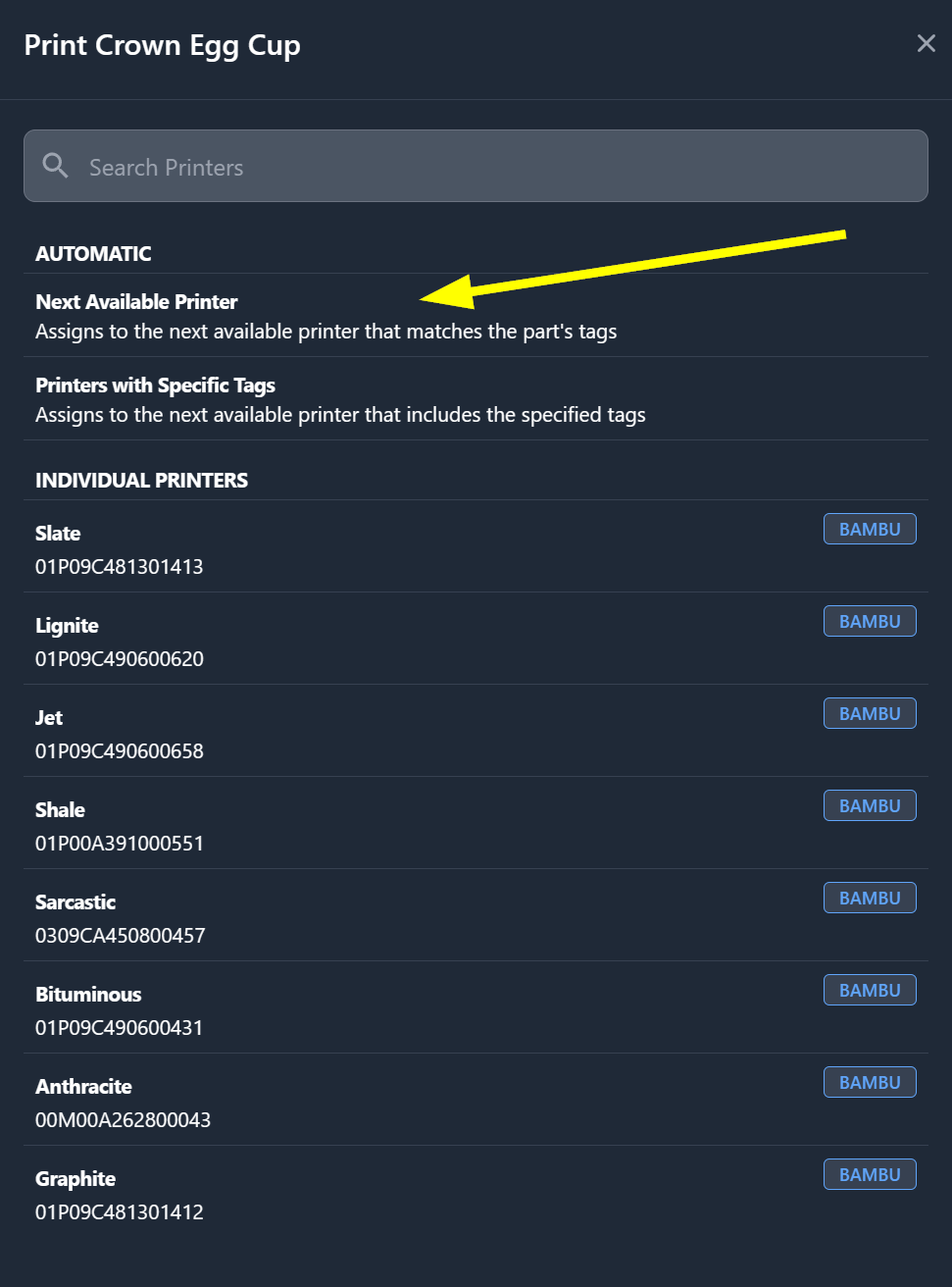Pick the Jet printer entry
The image size is (952, 1287).
click(x=476, y=731)
